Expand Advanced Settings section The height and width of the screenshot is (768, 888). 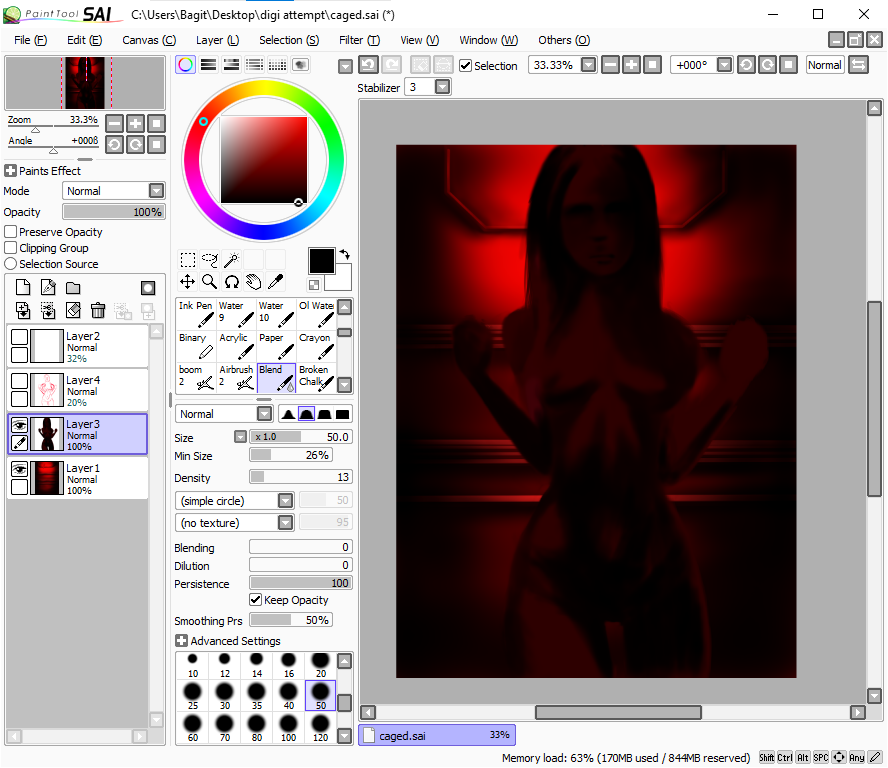[181, 641]
